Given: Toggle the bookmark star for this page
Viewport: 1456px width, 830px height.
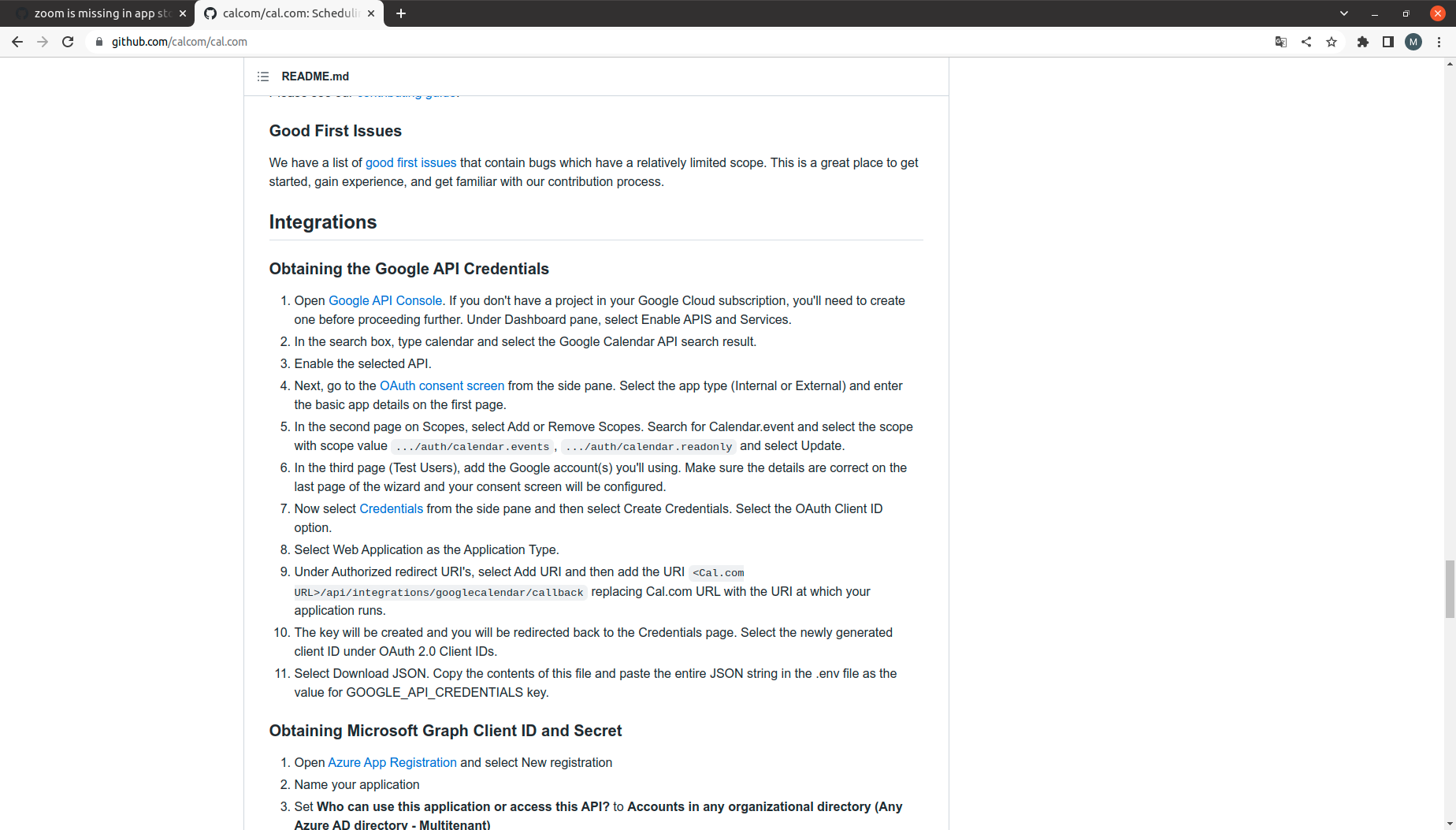Looking at the screenshot, I should coord(1332,42).
